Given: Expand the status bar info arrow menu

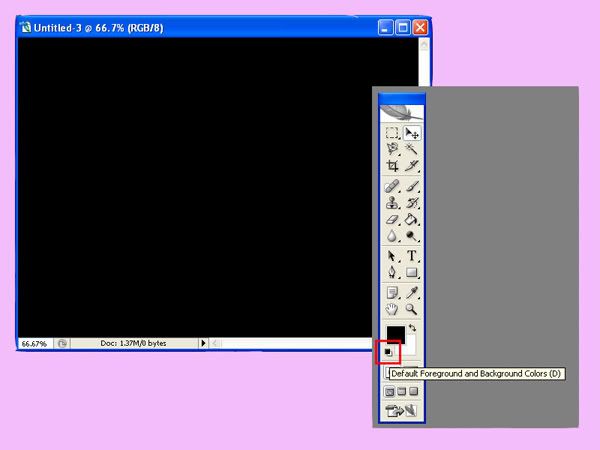Looking at the screenshot, I should pos(204,343).
